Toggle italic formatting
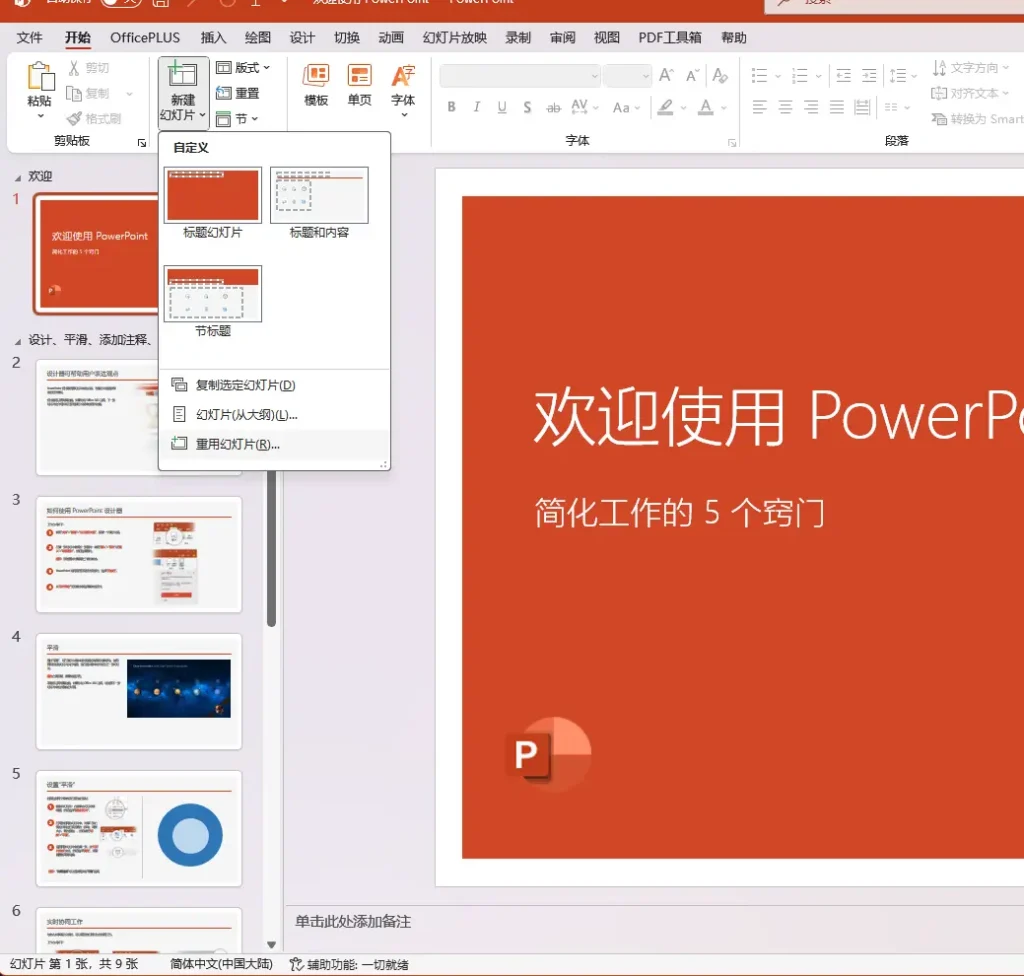1024x976 pixels. click(477, 108)
